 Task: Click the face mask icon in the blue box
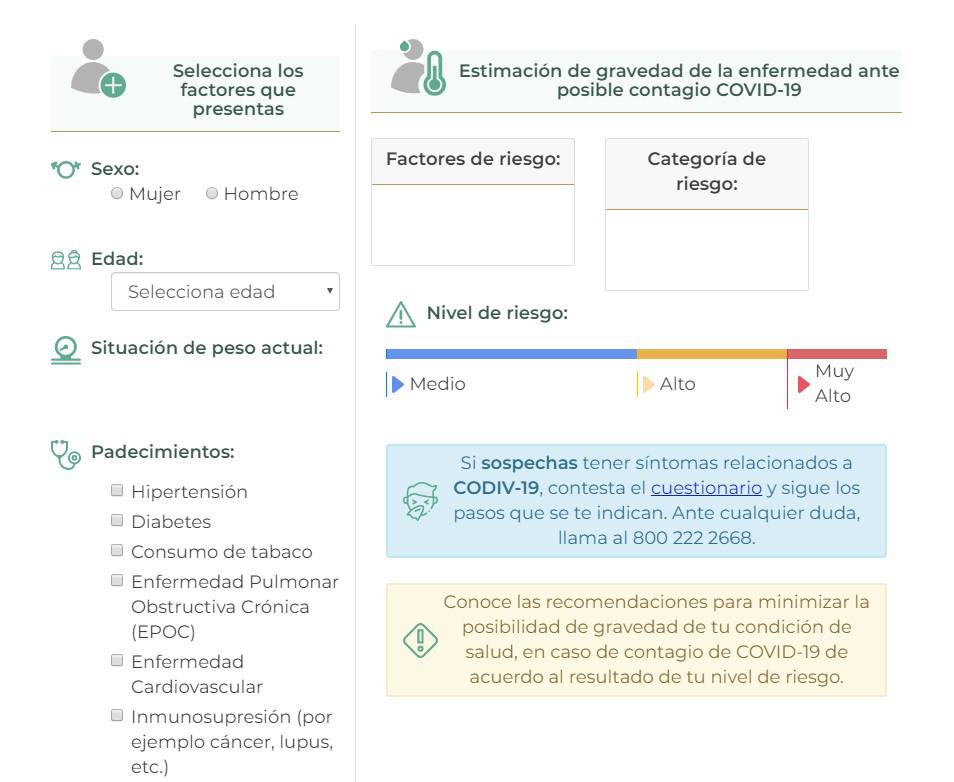(x=421, y=499)
